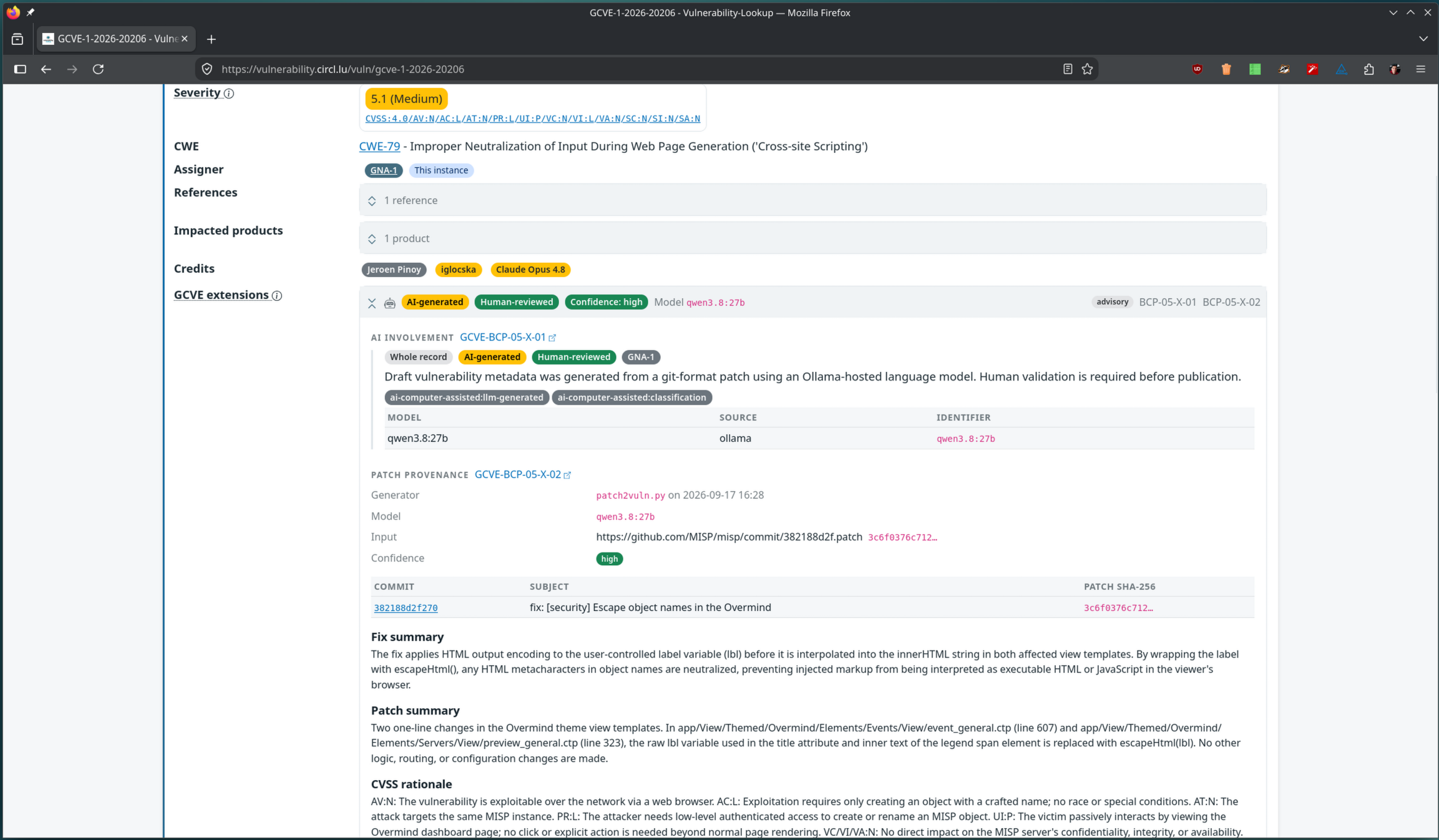This screenshot has width=1439, height=840.
Task: Click the striped orange extension icon
Action: [x=1284, y=69]
